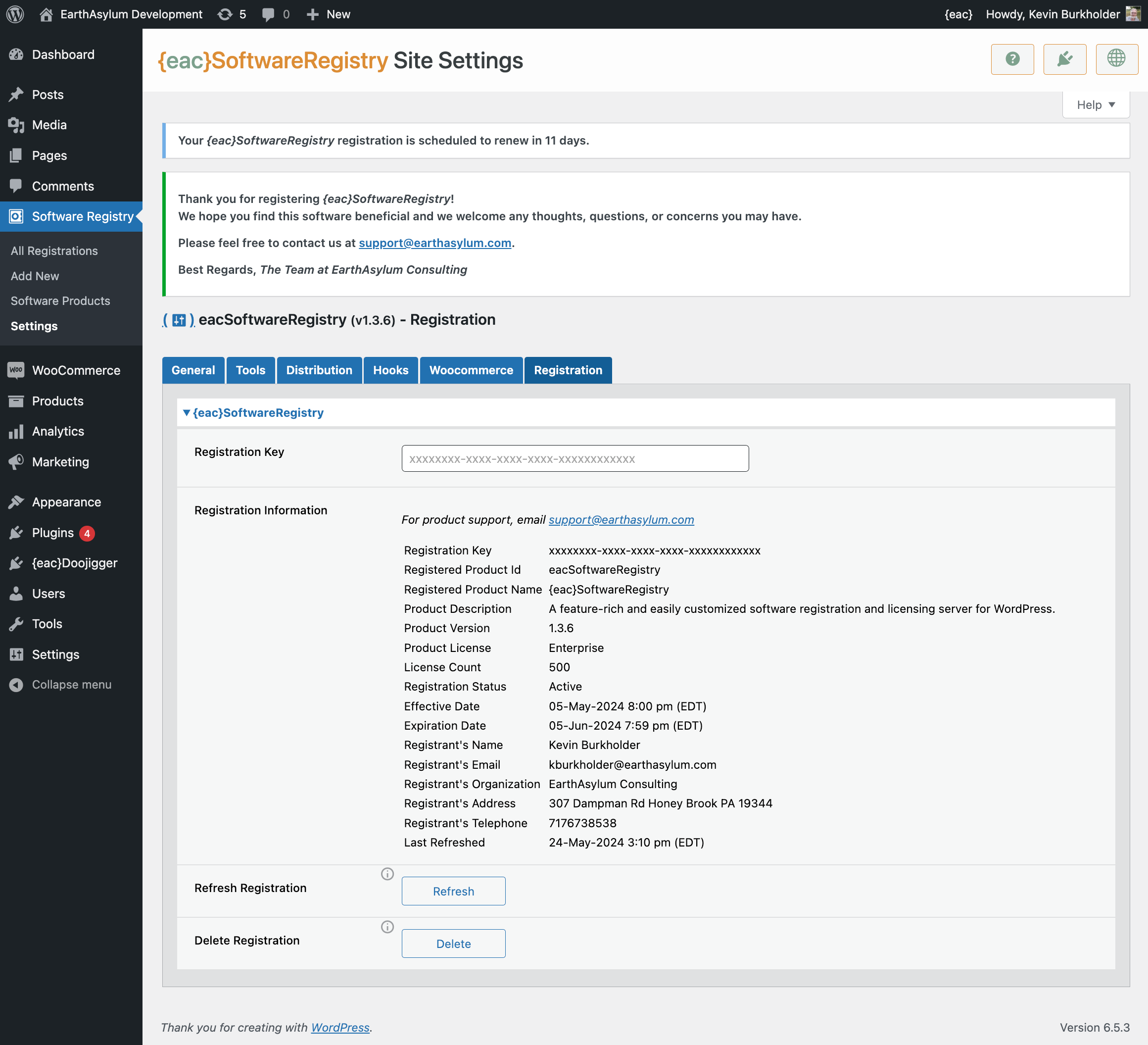Viewport: 1148px width, 1045px height.
Task: Switch to the Distribution tab
Action: pos(318,370)
